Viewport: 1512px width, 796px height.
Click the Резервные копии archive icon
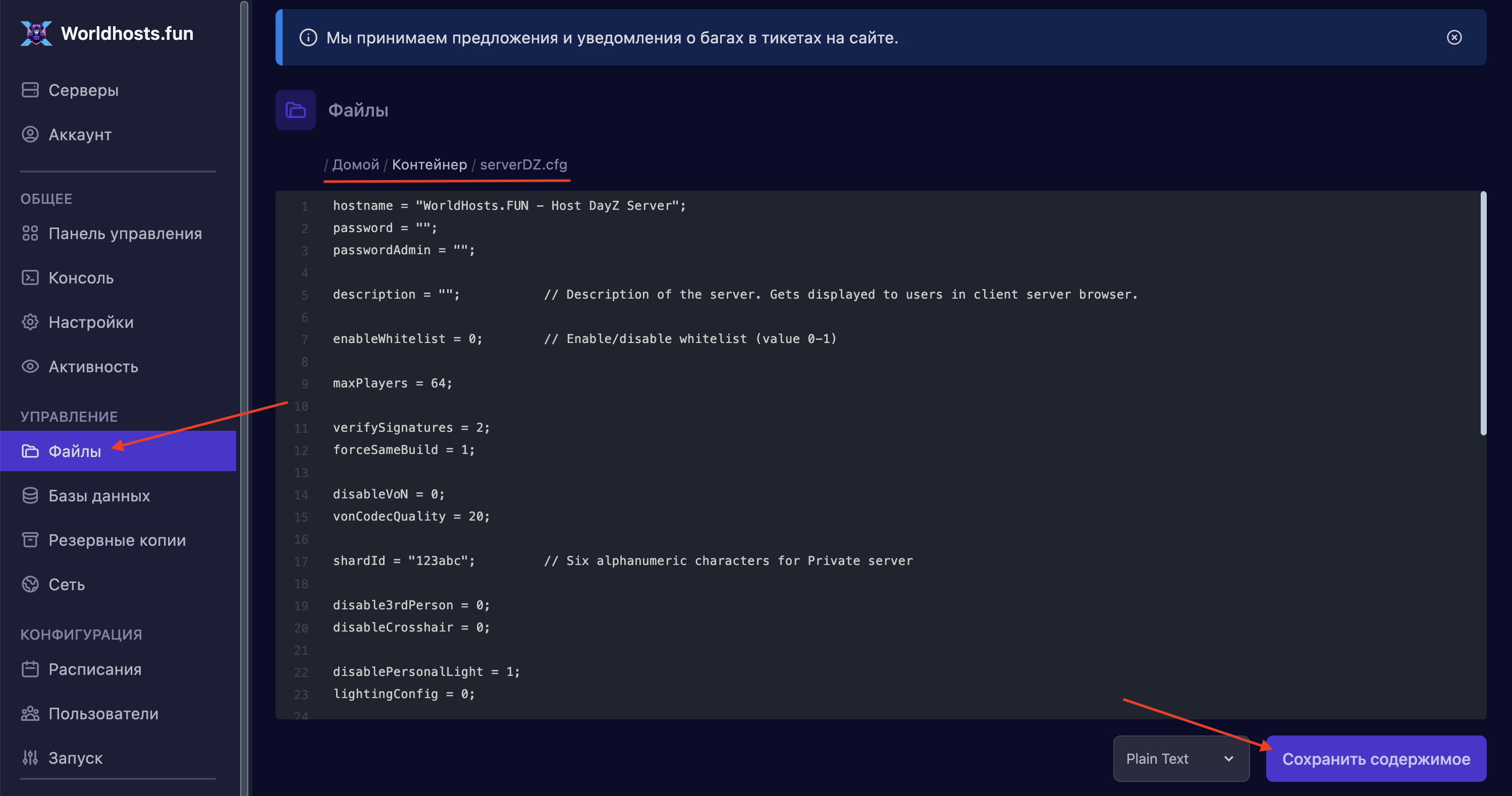click(30, 540)
